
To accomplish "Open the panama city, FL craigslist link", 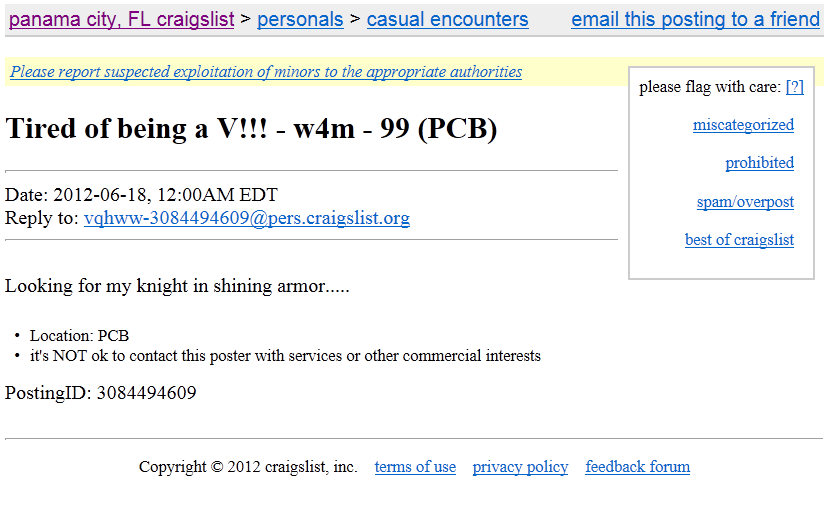I will pos(121,20).
